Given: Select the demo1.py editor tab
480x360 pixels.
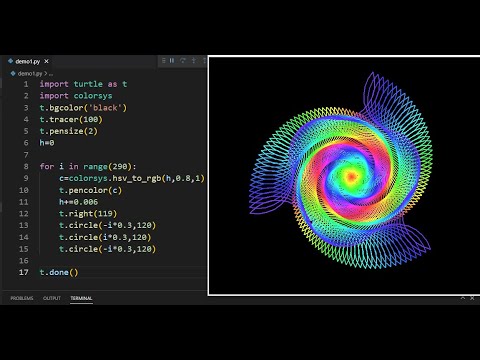Looking at the screenshot, I should (x=28, y=61).
